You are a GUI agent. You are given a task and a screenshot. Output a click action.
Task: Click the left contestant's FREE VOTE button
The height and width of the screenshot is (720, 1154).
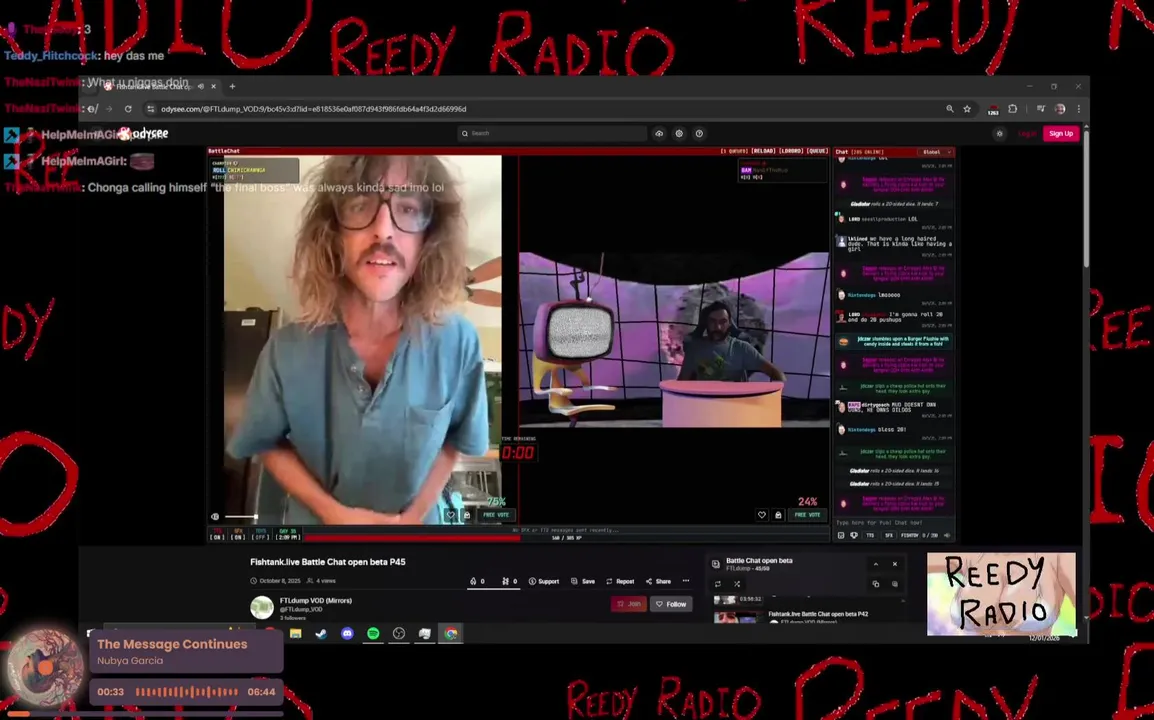point(496,515)
